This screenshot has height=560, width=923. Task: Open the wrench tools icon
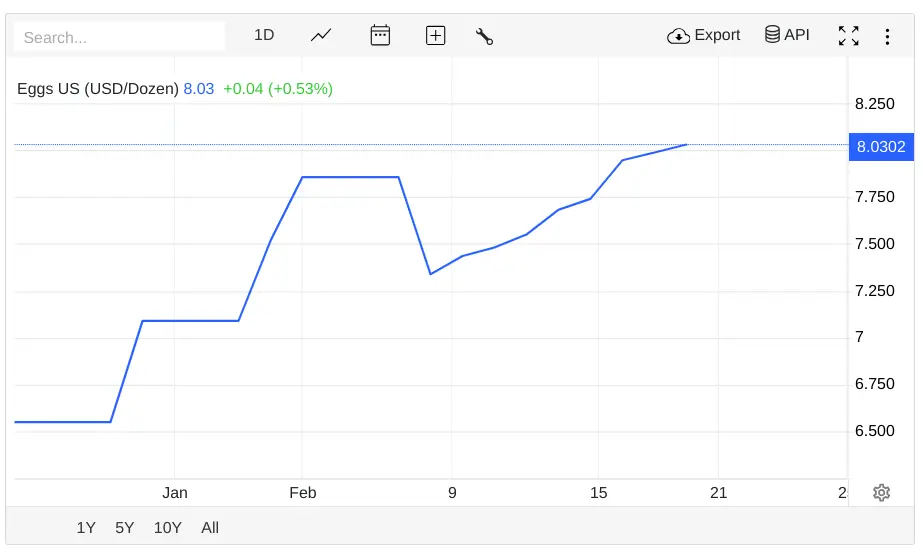(485, 36)
